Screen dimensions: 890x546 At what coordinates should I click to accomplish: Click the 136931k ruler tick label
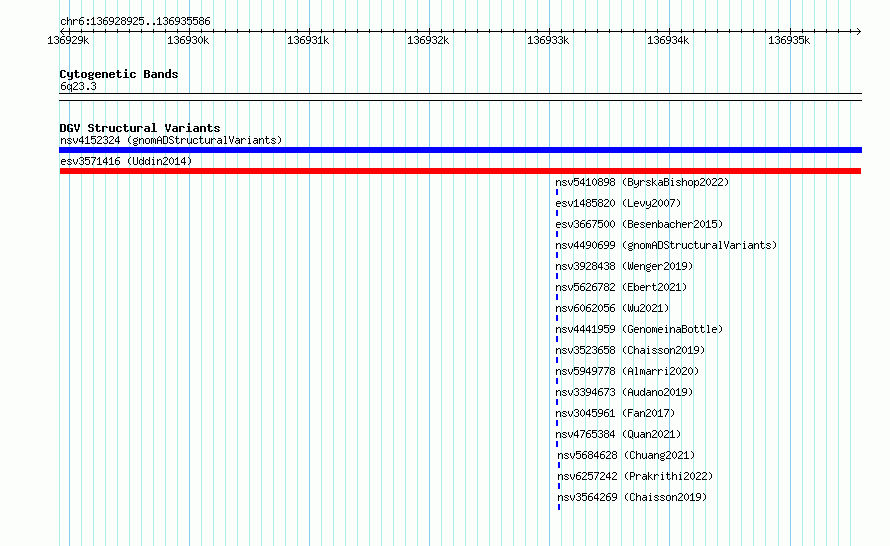[308, 40]
